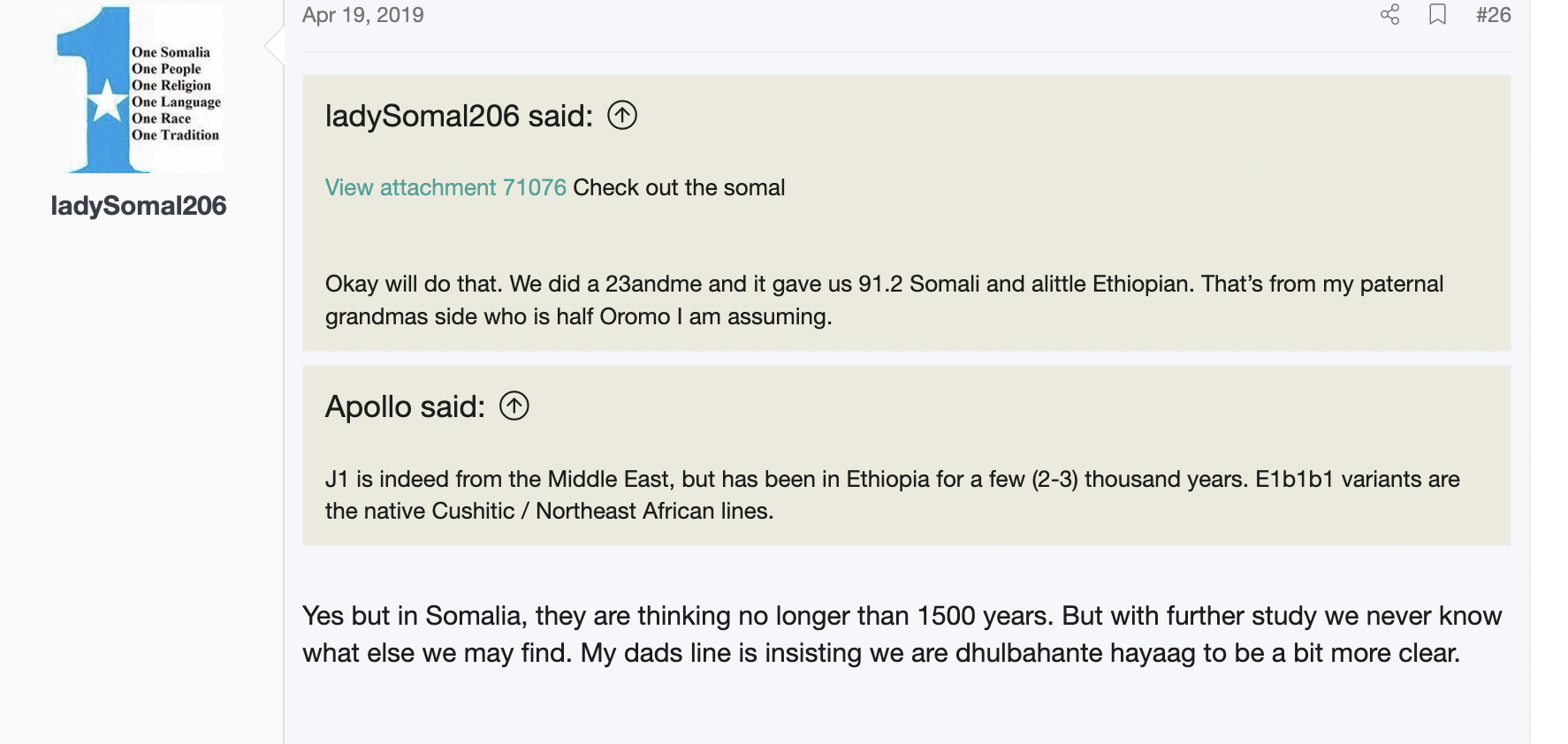
Task: Bookmark this post with the bookmark icon
Action: tap(1437, 15)
